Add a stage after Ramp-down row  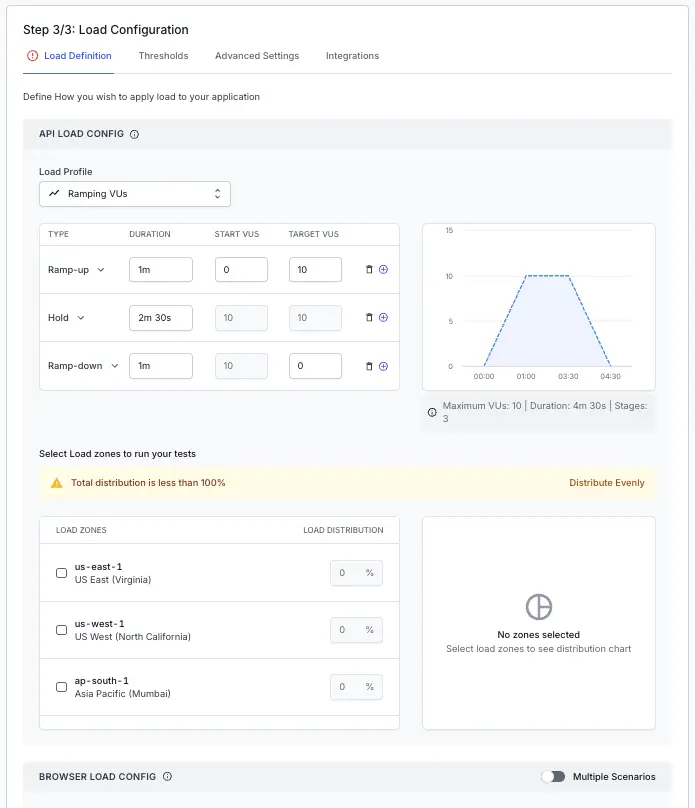point(383,366)
